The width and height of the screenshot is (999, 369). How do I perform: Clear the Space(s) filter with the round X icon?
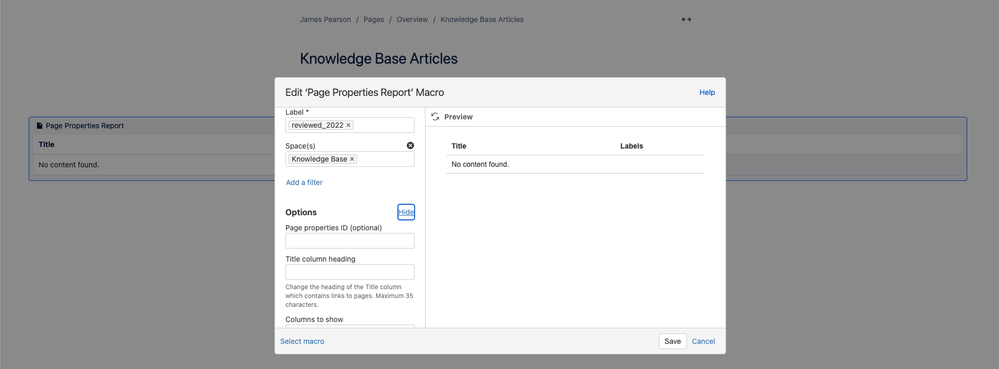click(x=410, y=146)
